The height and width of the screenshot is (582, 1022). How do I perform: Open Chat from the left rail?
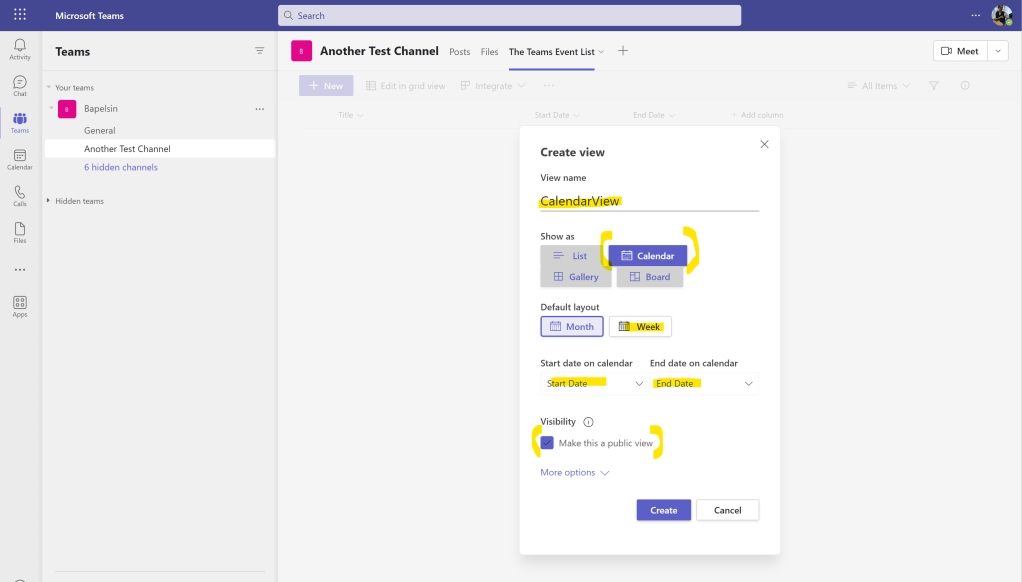click(x=20, y=86)
